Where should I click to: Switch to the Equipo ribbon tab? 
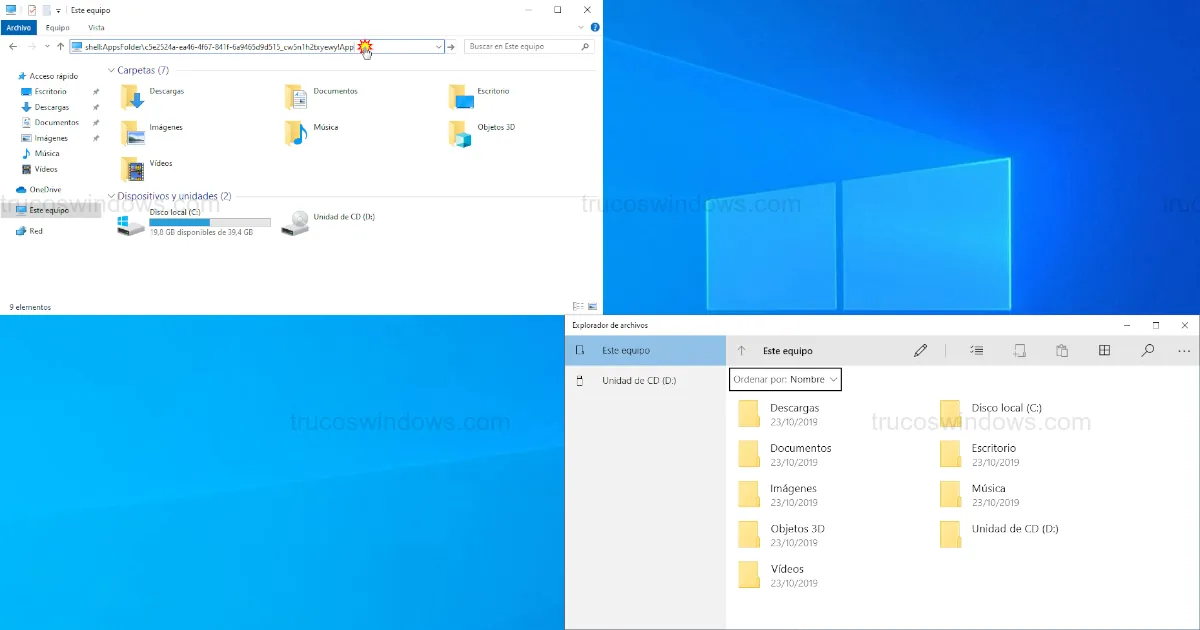tap(58, 28)
